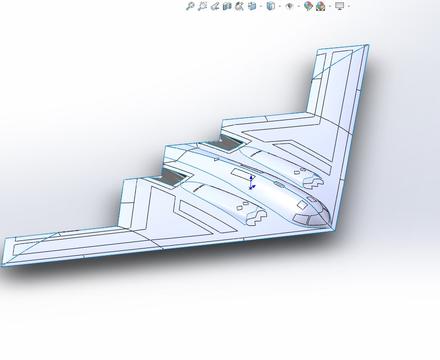The image size is (440, 360).
Task: Click the View Orientation cube icon
Action: click(252, 6)
